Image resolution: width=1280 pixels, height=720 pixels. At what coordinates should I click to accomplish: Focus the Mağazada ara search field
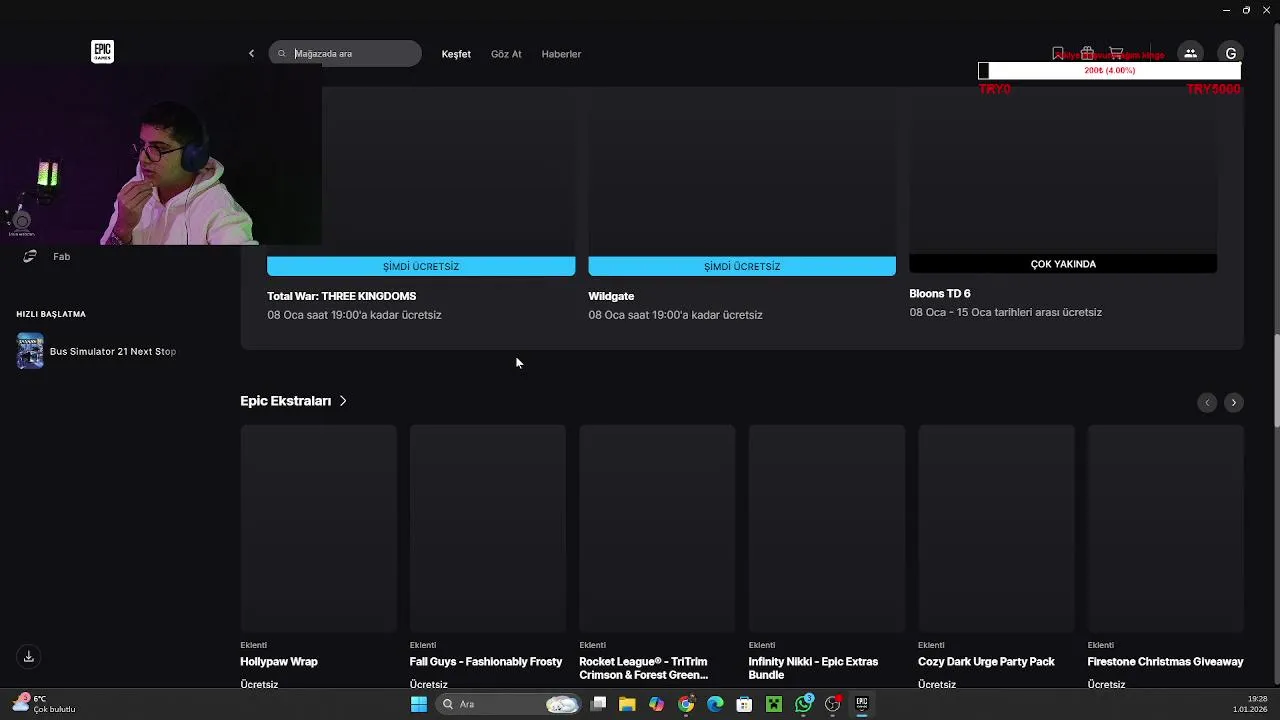345,54
